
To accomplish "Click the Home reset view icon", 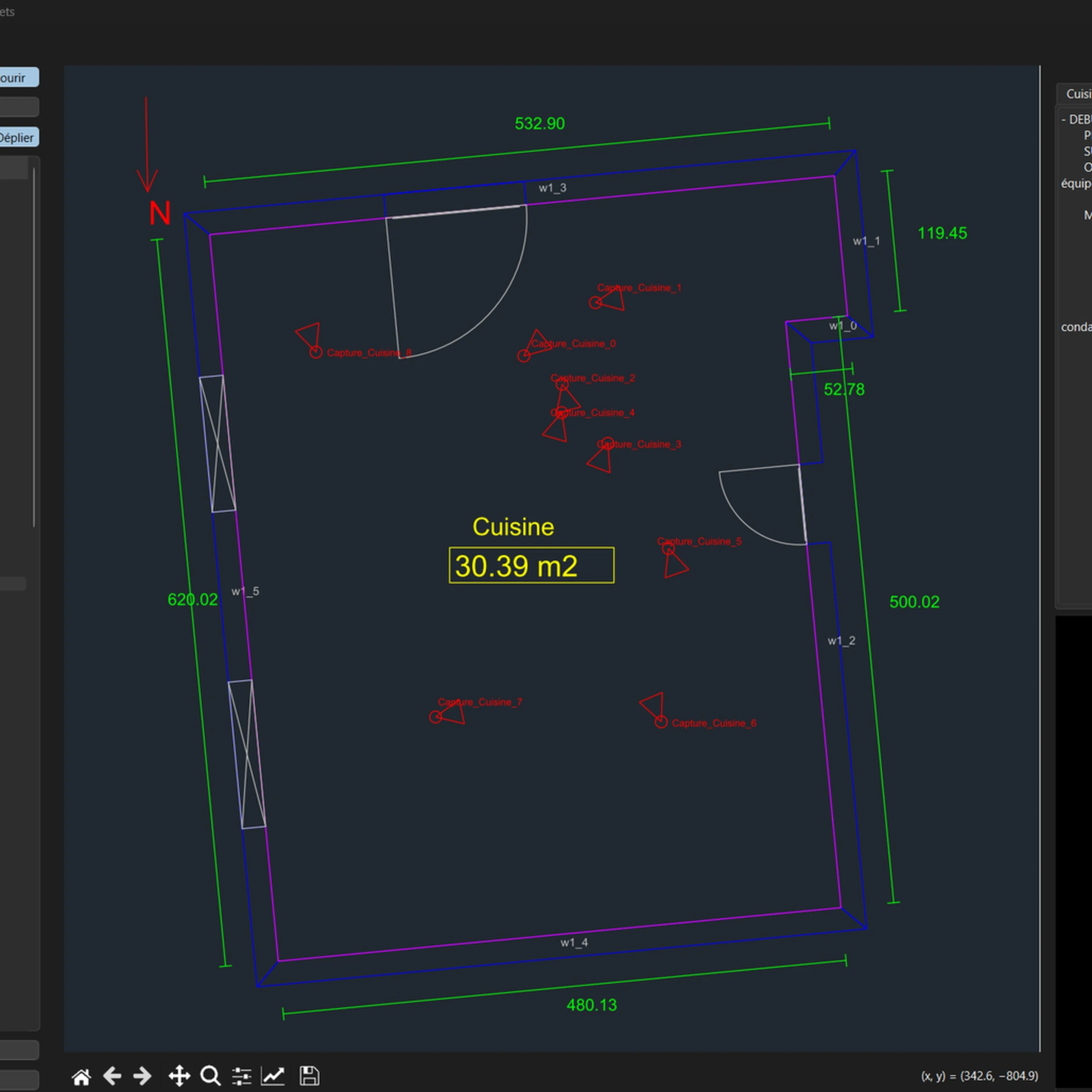I will point(81,1076).
